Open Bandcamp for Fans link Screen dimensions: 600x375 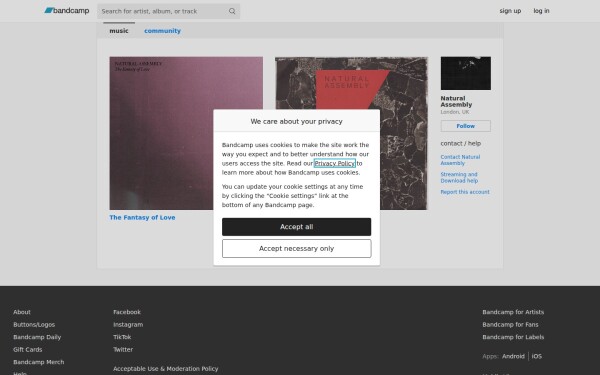[510, 324]
